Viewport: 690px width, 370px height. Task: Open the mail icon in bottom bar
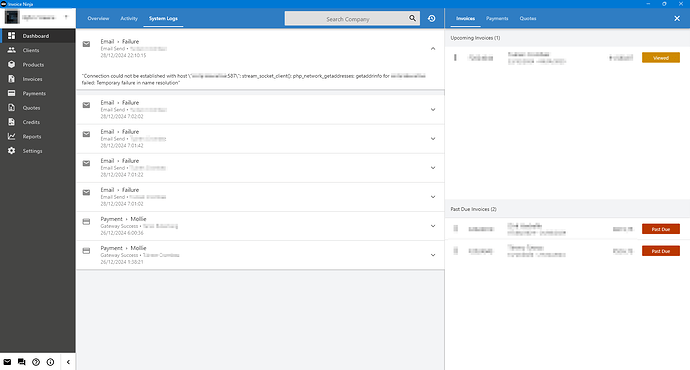click(7, 362)
